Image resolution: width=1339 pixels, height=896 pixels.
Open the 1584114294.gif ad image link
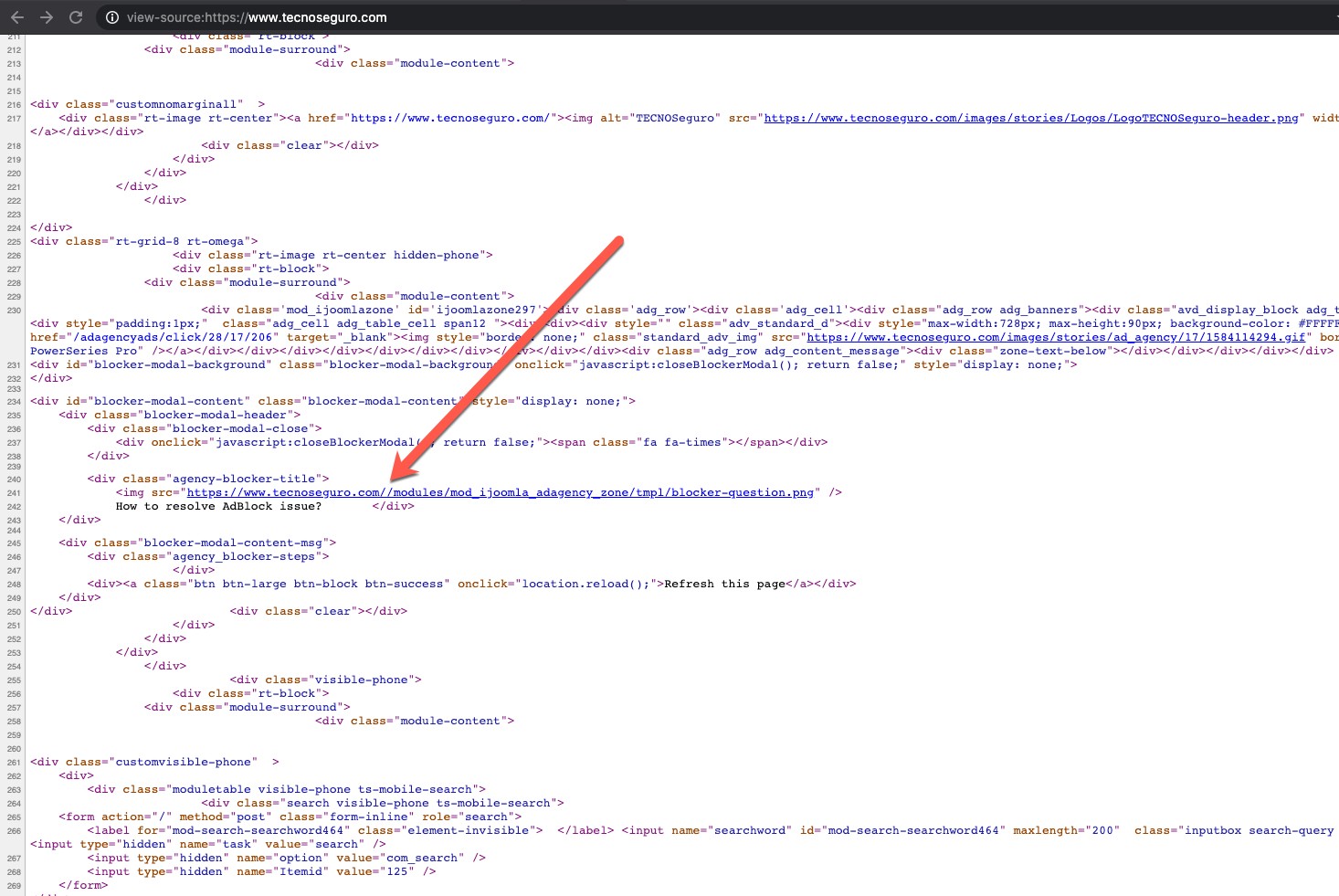[x=1056, y=337]
